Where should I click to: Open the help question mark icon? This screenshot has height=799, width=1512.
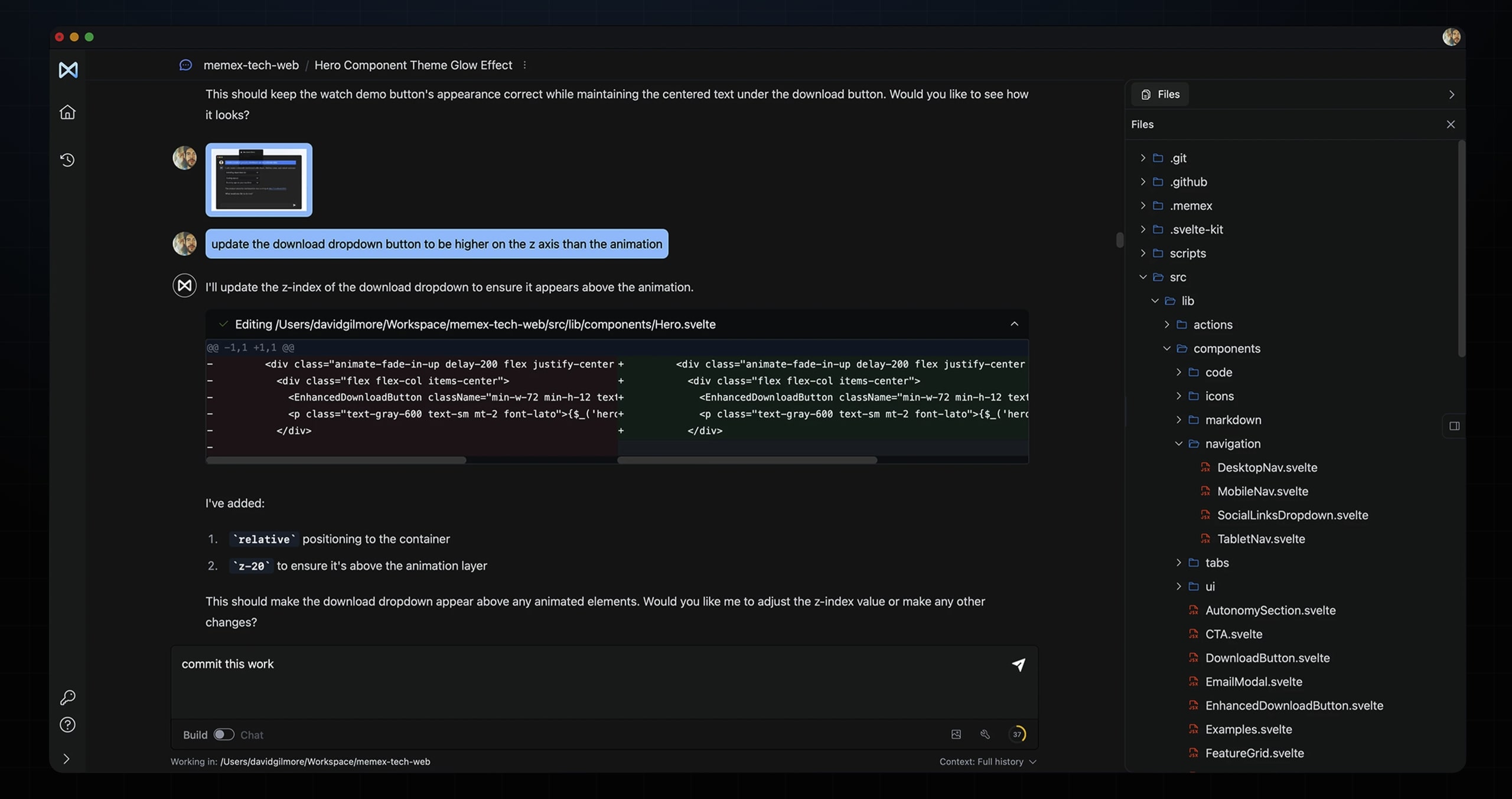tap(67, 725)
